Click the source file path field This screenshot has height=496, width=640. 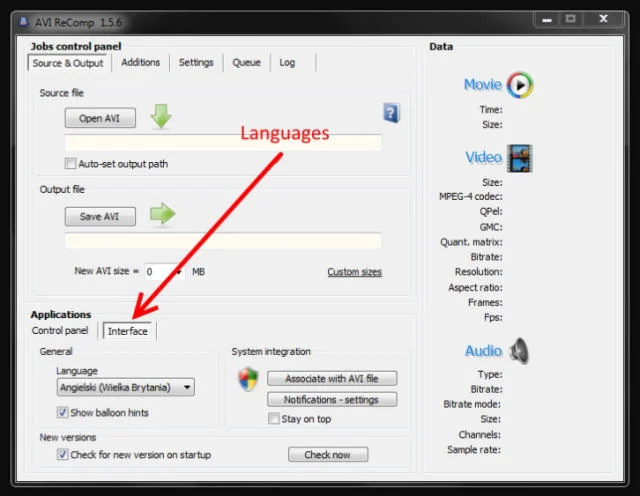click(x=223, y=143)
